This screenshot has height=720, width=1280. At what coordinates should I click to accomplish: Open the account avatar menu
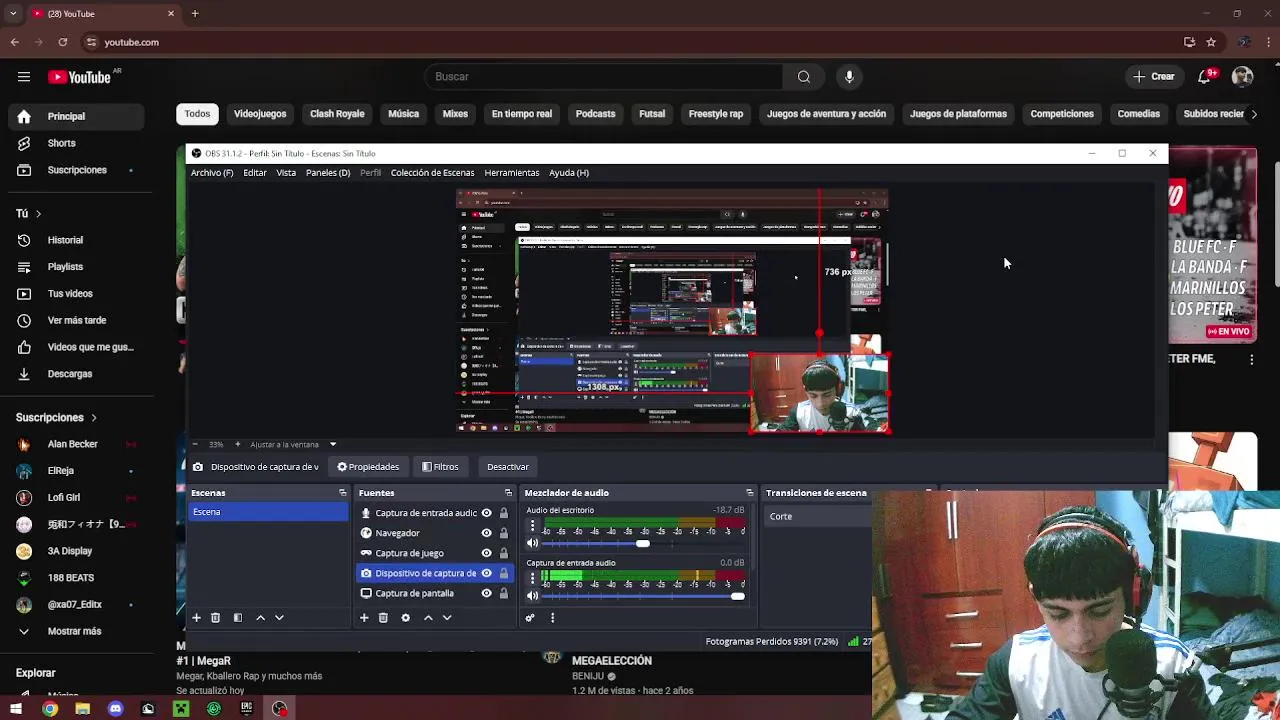tap(1242, 77)
